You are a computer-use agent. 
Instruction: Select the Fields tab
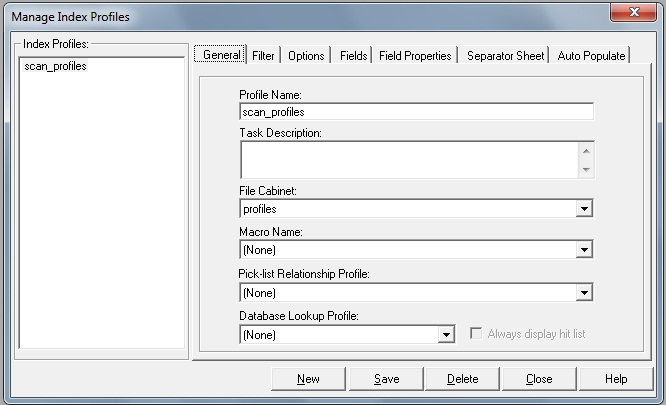353,56
